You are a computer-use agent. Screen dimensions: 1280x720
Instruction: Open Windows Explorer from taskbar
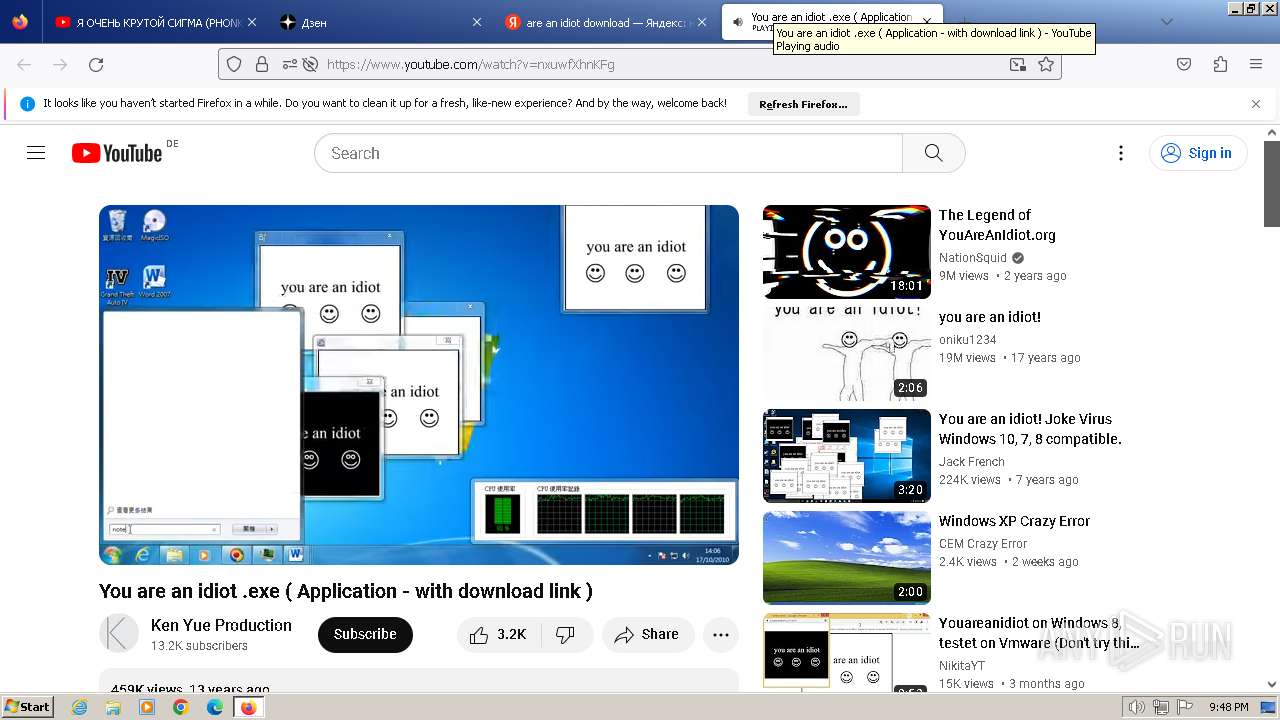[113, 707]
